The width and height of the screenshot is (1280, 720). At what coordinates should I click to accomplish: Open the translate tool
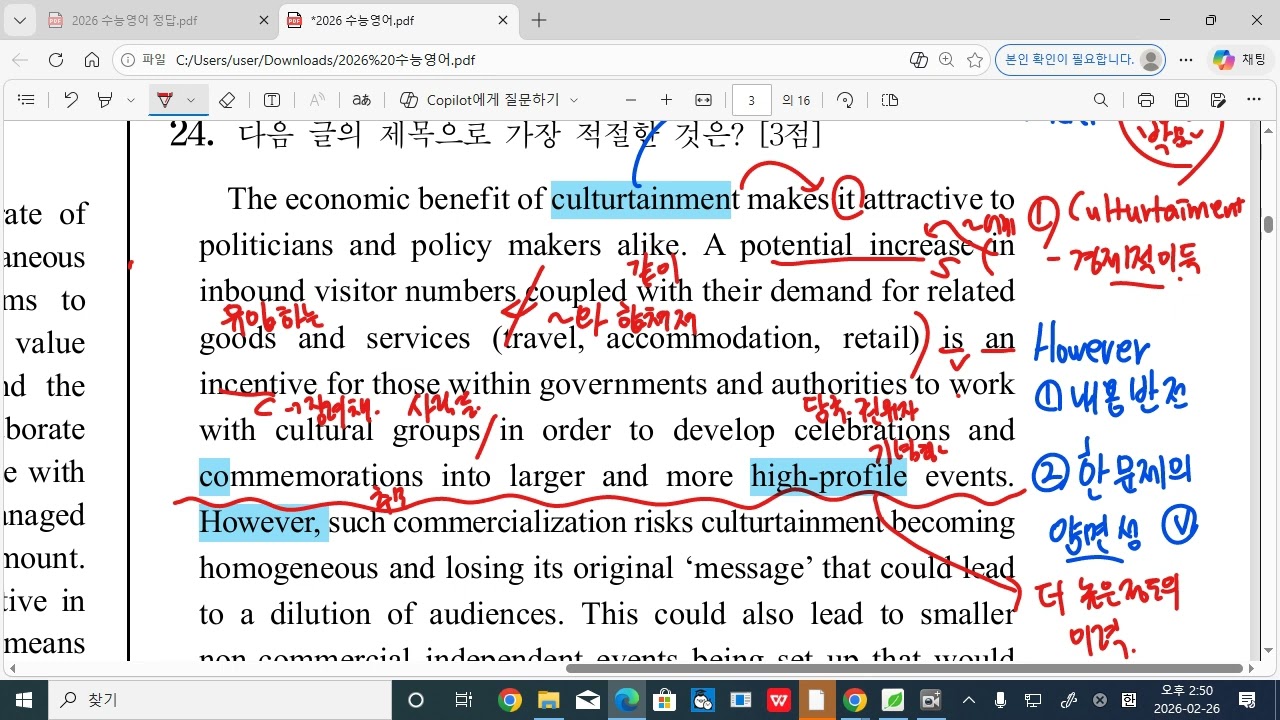[x=362, y=100]
